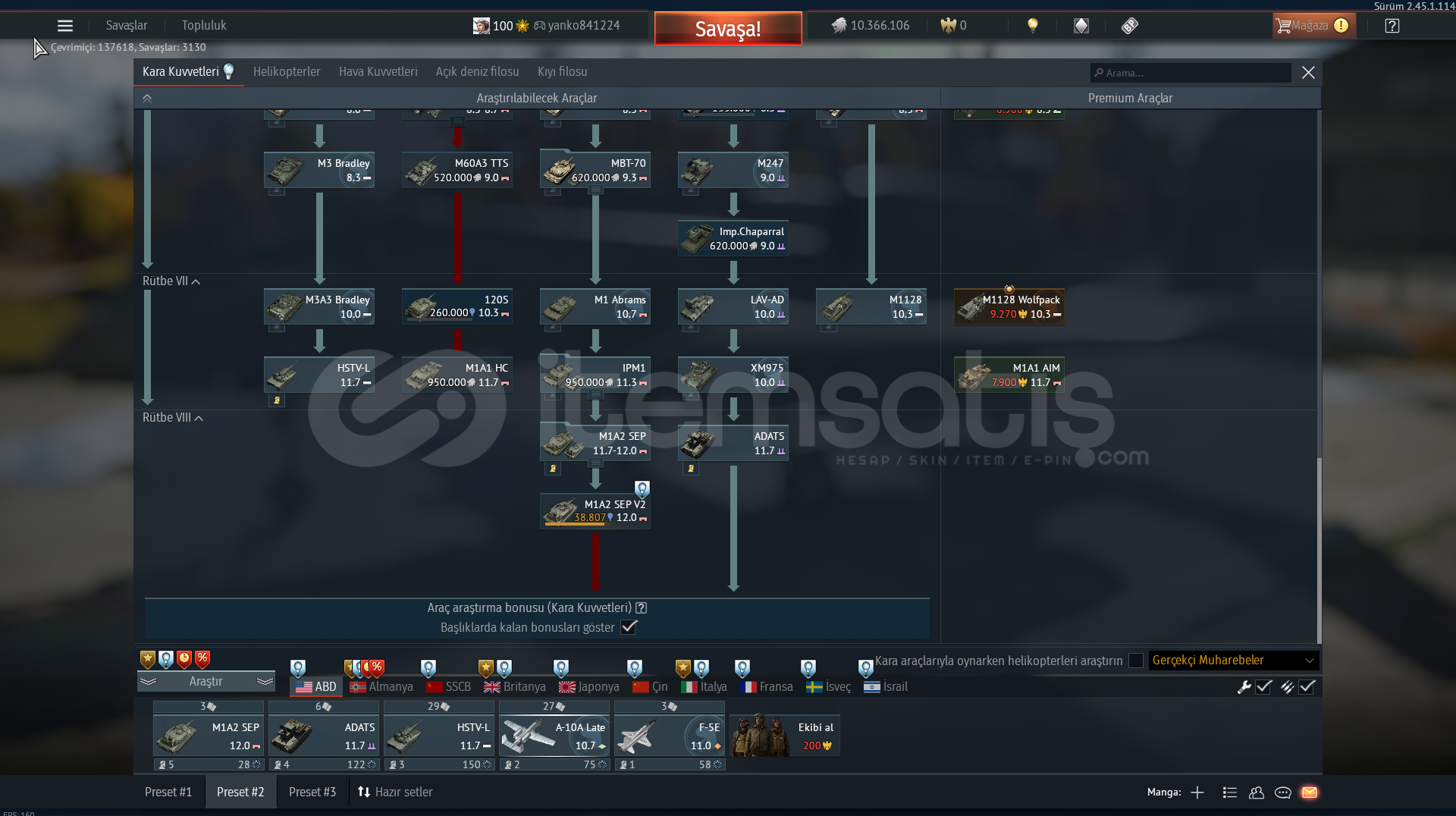Click the silver lions currency icon
Screen dimensions: 1456x816
(839, 26)
